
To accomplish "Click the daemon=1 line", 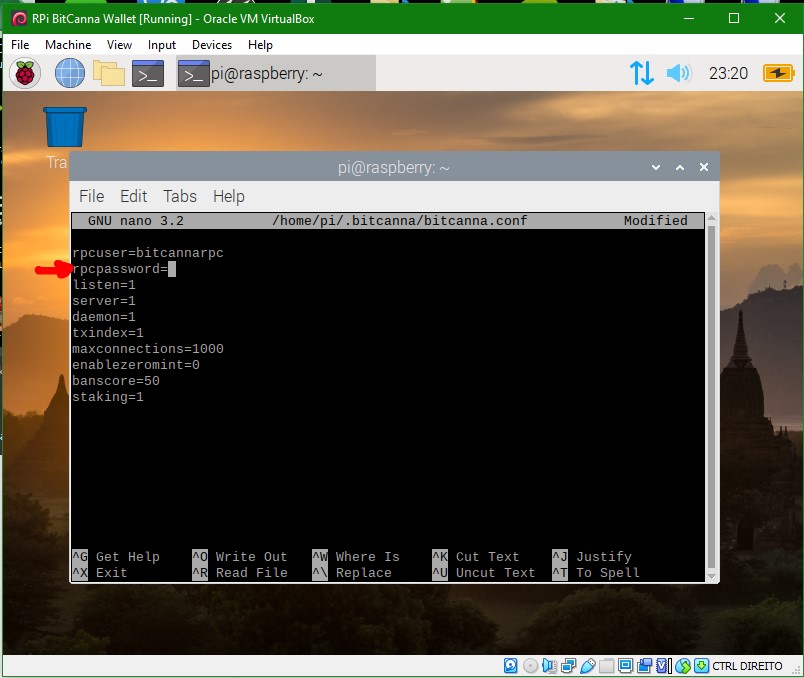I will click(x=104, y=316).
